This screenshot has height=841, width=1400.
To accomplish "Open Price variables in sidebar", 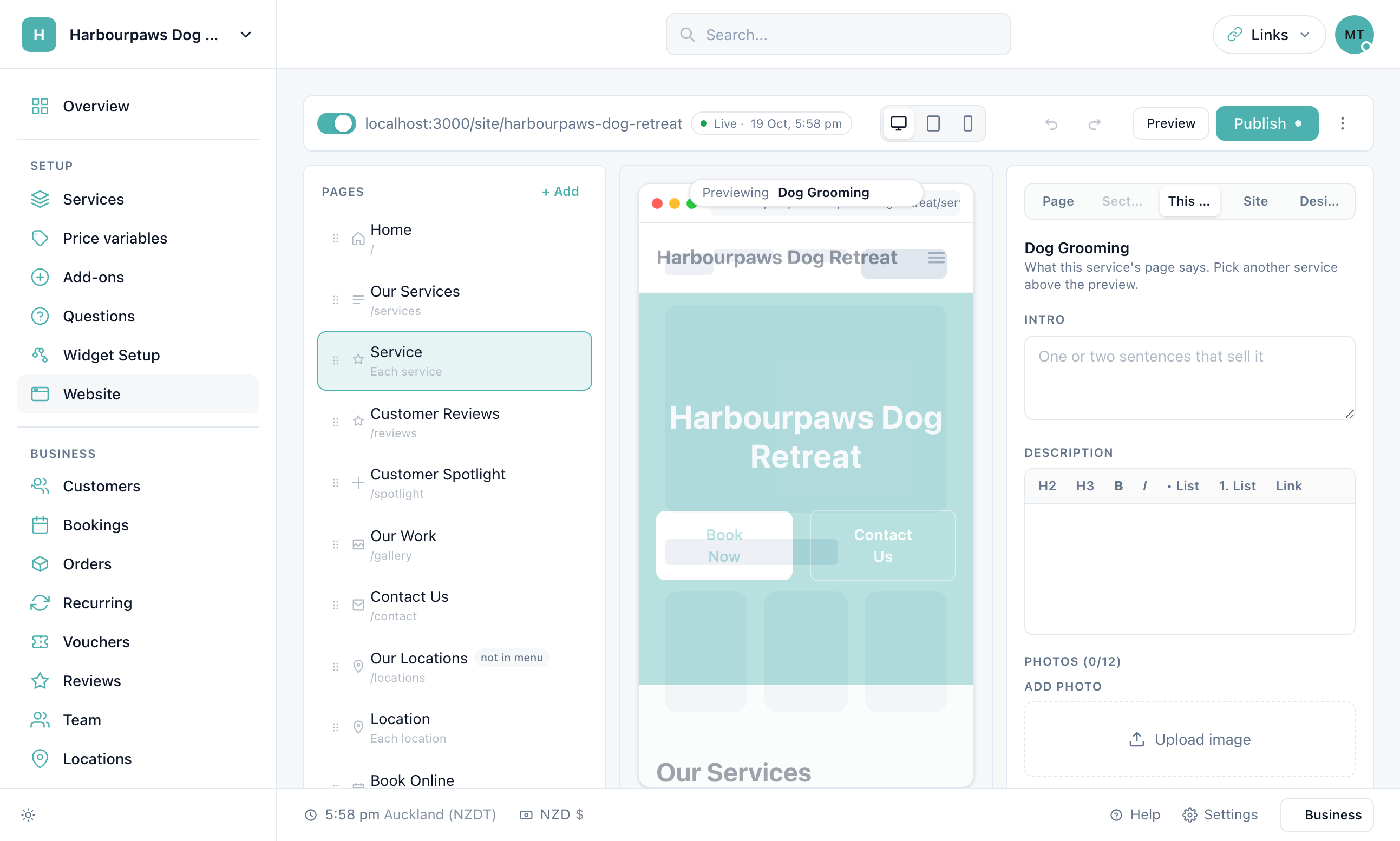I will [138, 238].
